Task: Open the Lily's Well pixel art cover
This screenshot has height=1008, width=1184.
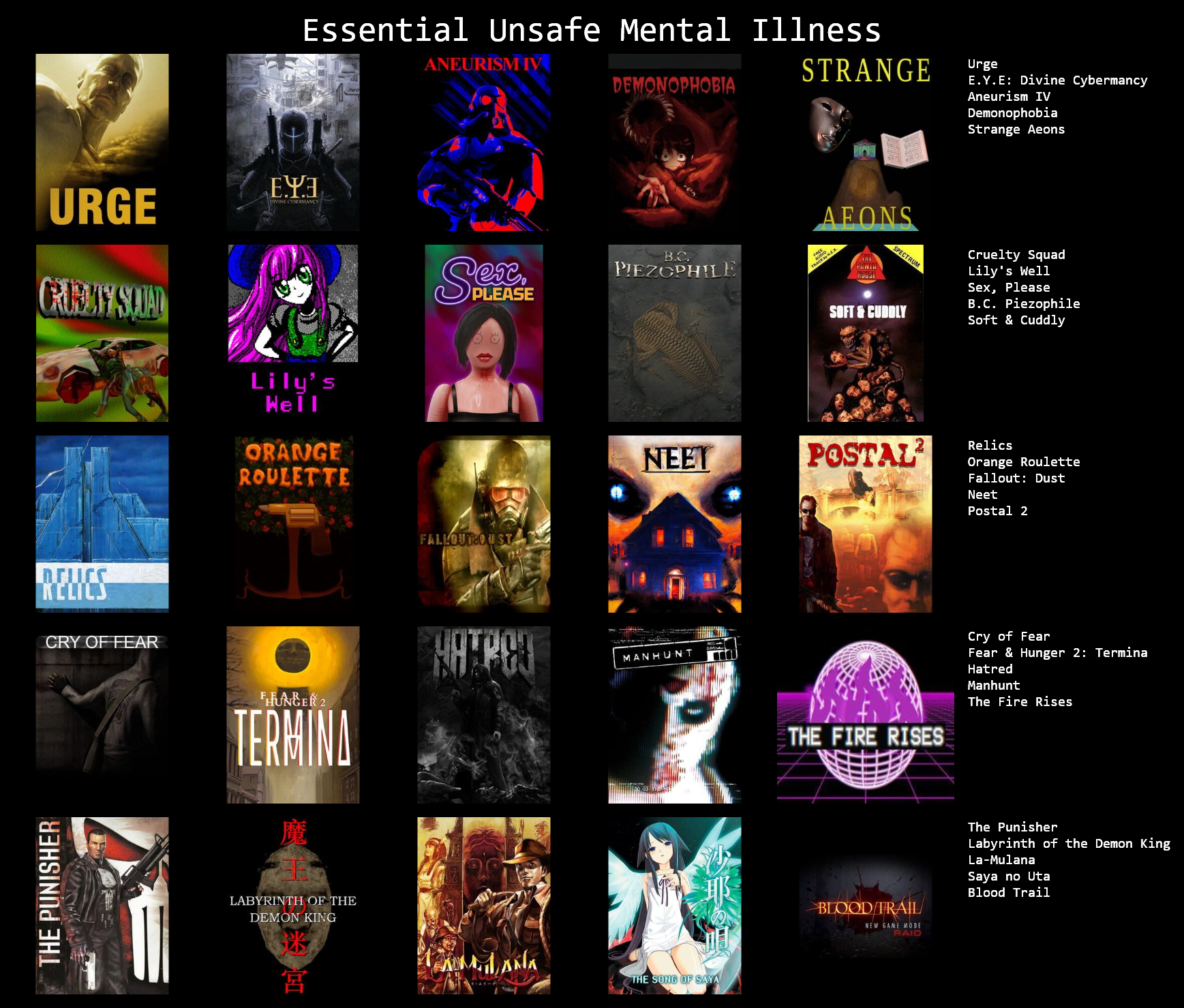Action: (x=293, y=333)
